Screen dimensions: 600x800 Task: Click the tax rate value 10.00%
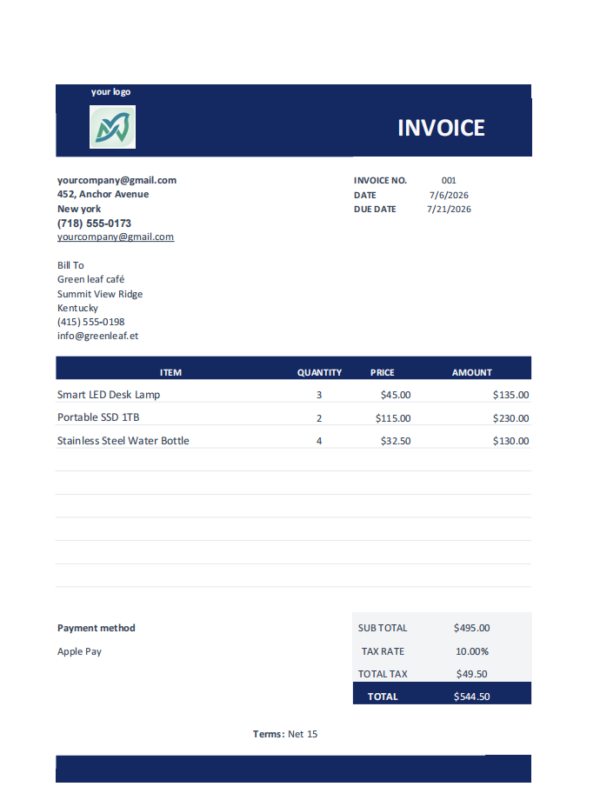pyautogui.click(x=472, y=652)
